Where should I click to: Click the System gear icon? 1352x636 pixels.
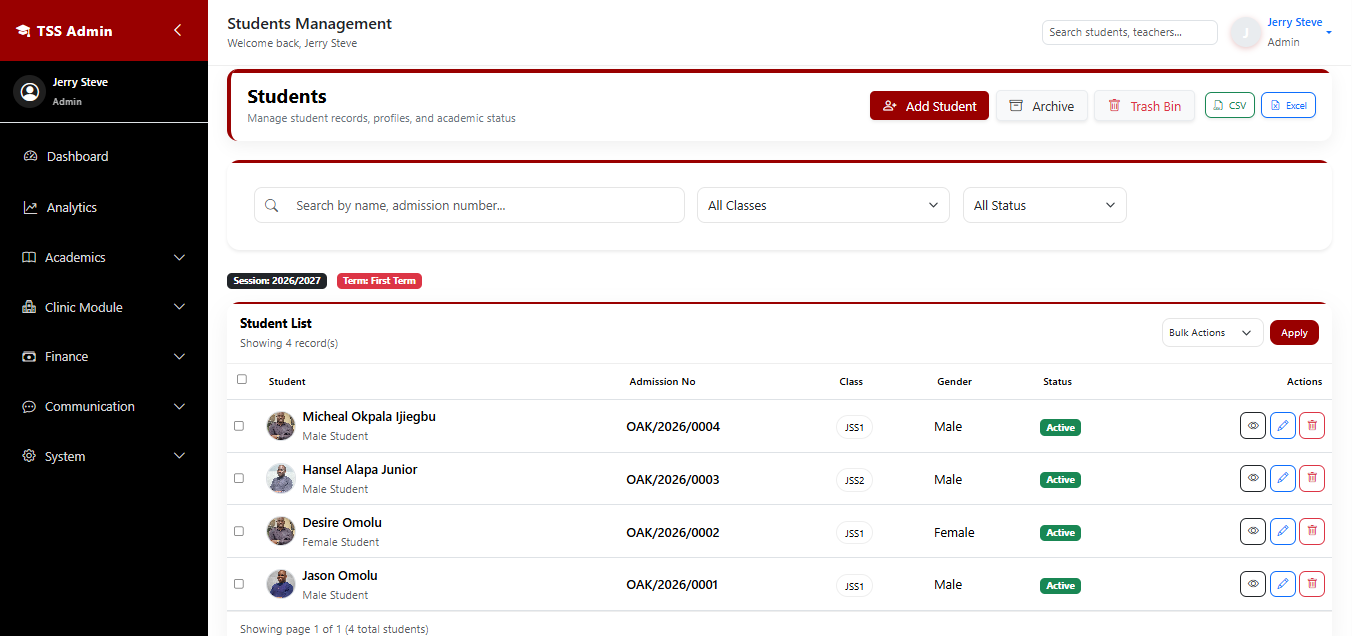tap(29, 456)
